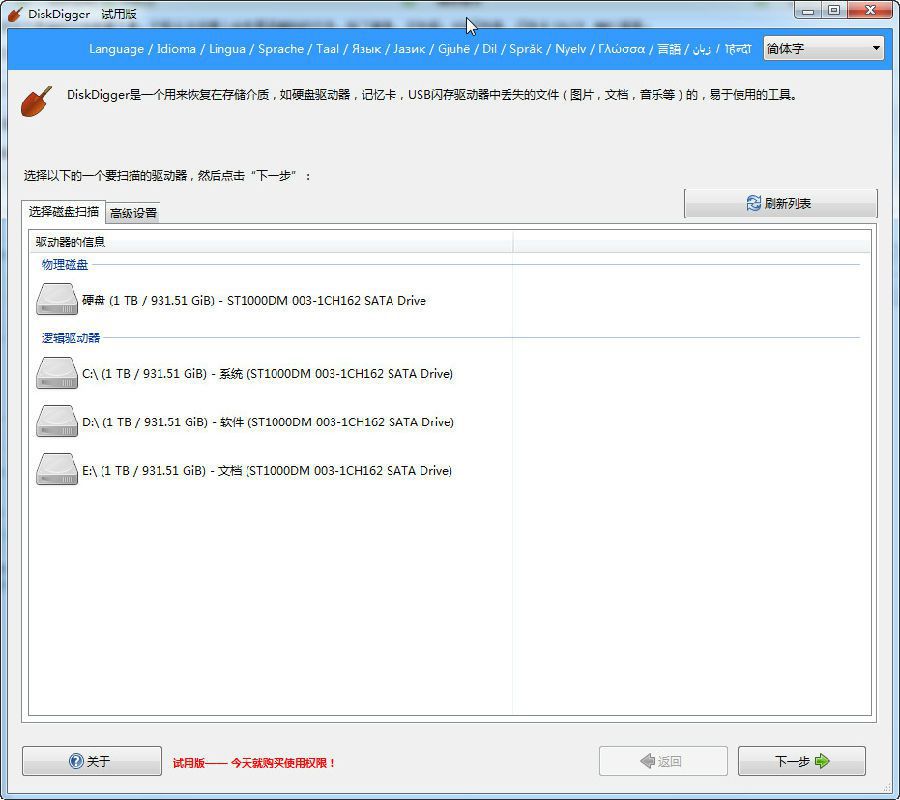This screenshot has width=900, height=800.
Task: Select 硬盘 ST1000DM physical disk entry
Action: 254,300
